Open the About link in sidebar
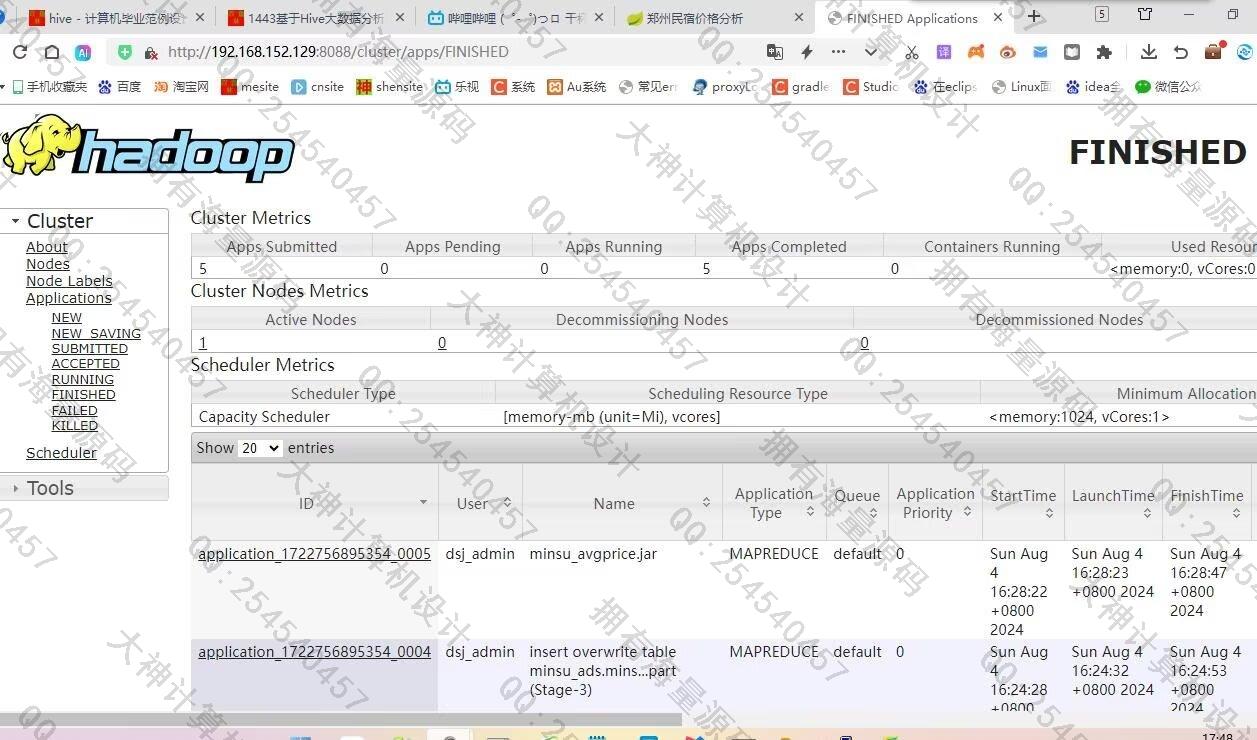Viewport: 1257px width, 740px height. [47, 247]
